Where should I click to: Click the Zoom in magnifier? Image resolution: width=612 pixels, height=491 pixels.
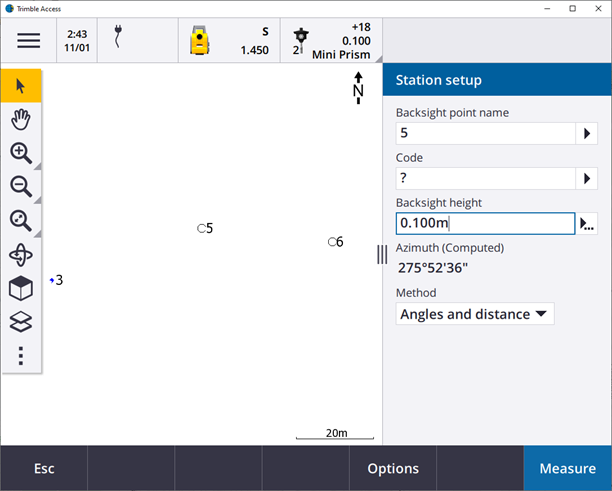tap(21, 153)
